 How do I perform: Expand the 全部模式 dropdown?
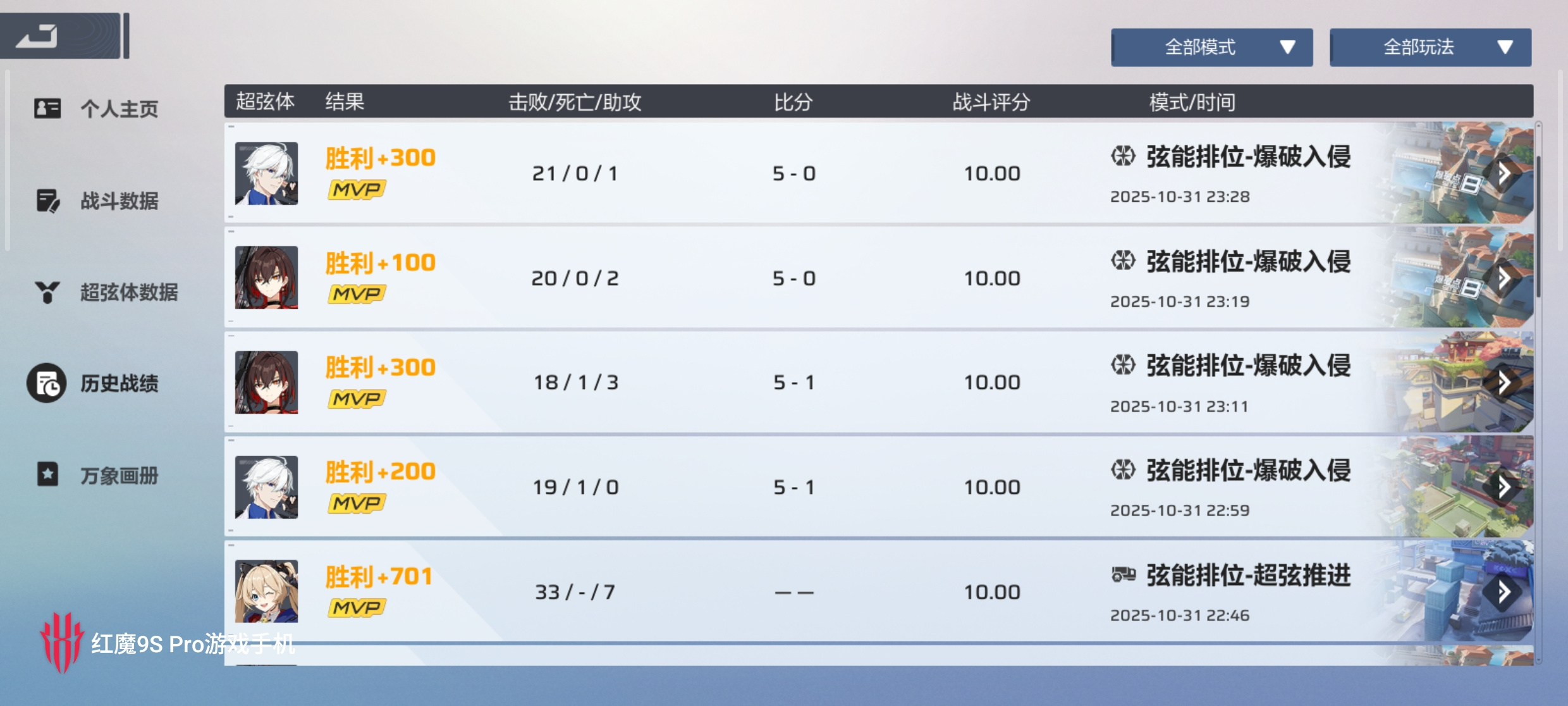tap(1211, 47)
